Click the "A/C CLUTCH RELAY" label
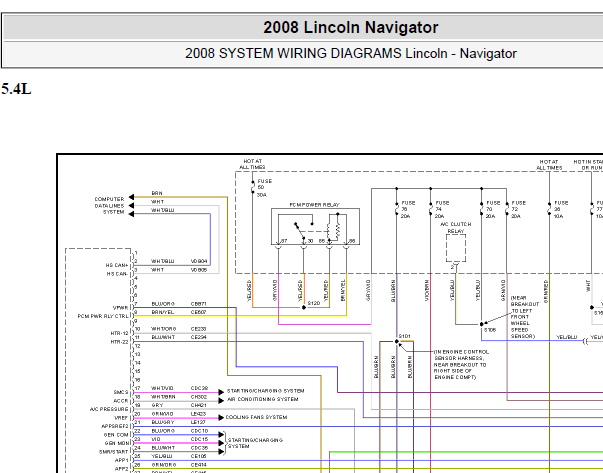This screenshot has height=473, width=603. click(456, 228)
